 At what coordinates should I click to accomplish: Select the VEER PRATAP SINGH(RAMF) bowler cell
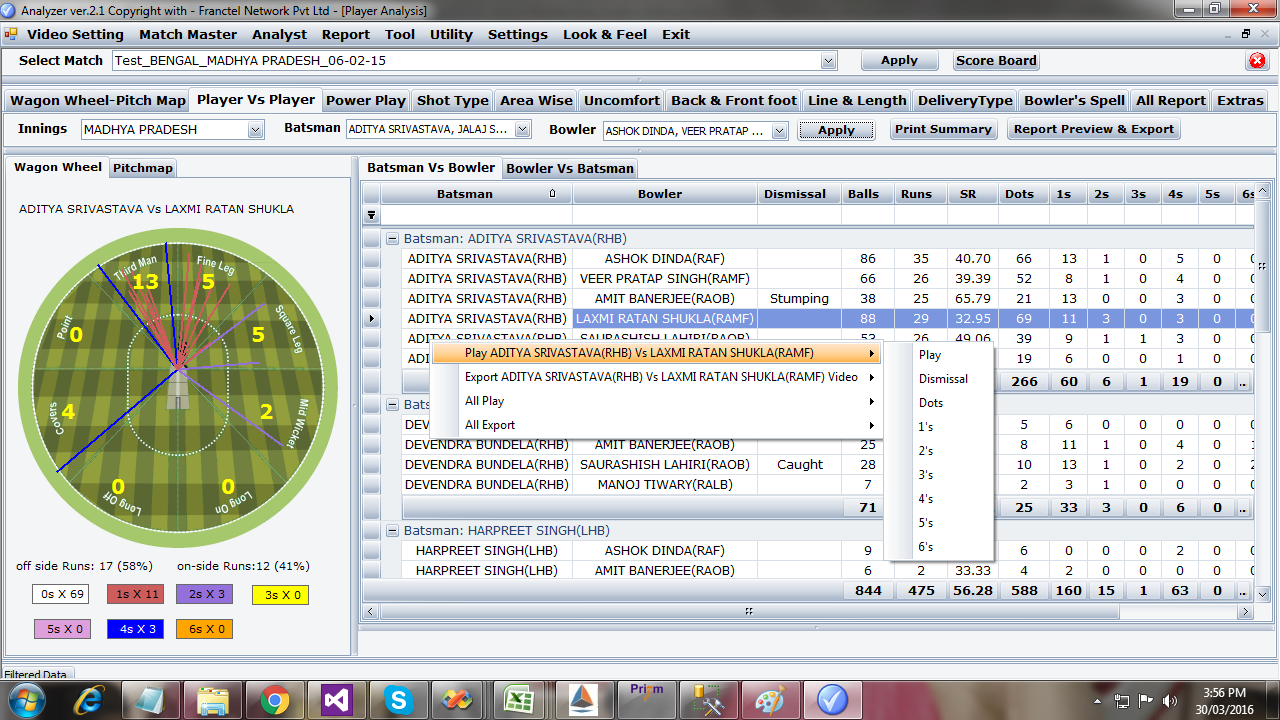665,279
